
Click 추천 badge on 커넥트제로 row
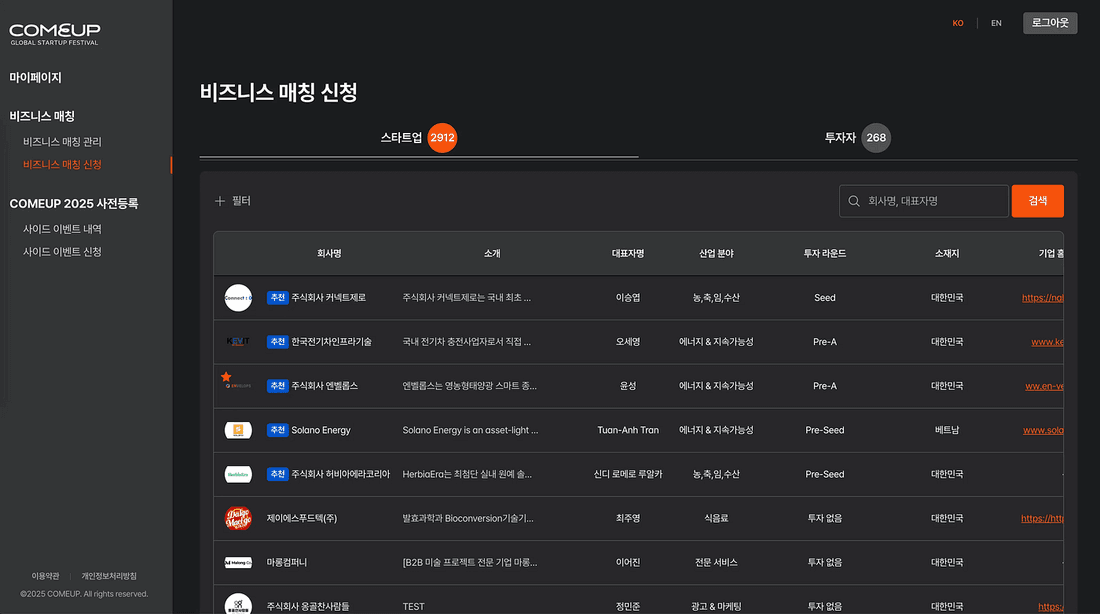[x=277, y=298]
